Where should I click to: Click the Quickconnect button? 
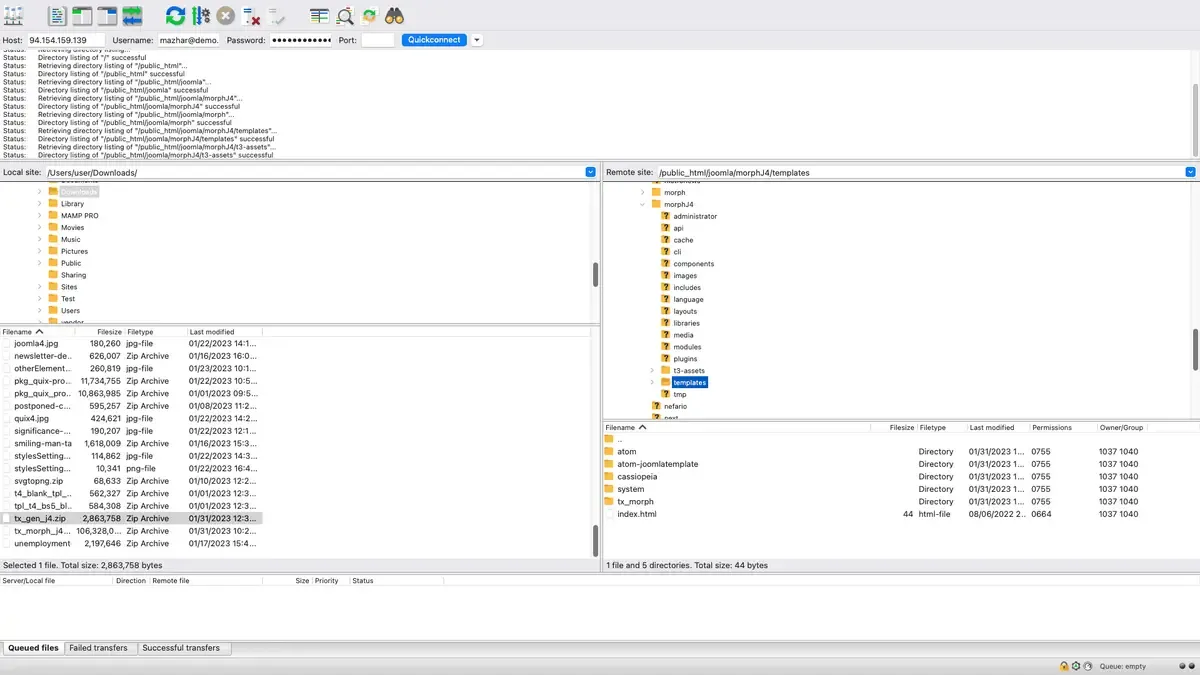(434, 40)
